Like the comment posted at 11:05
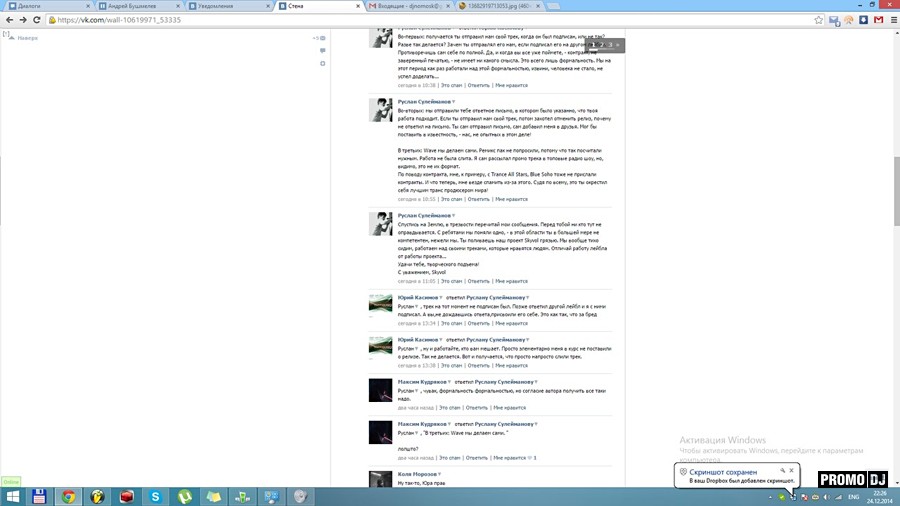Image resolution: width=900 pixels, height=506 pixels. click(x=510, y=282)
